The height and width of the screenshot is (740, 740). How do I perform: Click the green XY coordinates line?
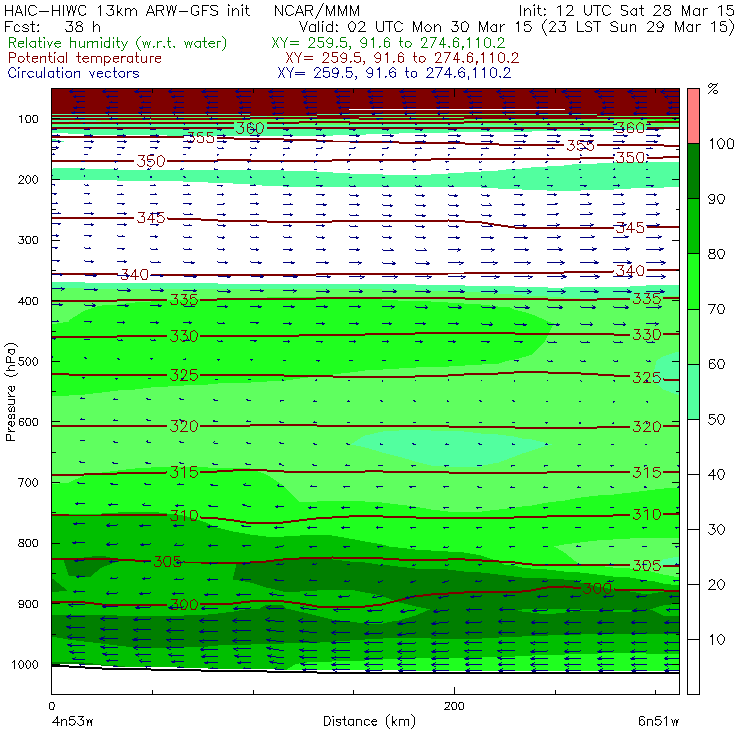click(388, 43)
